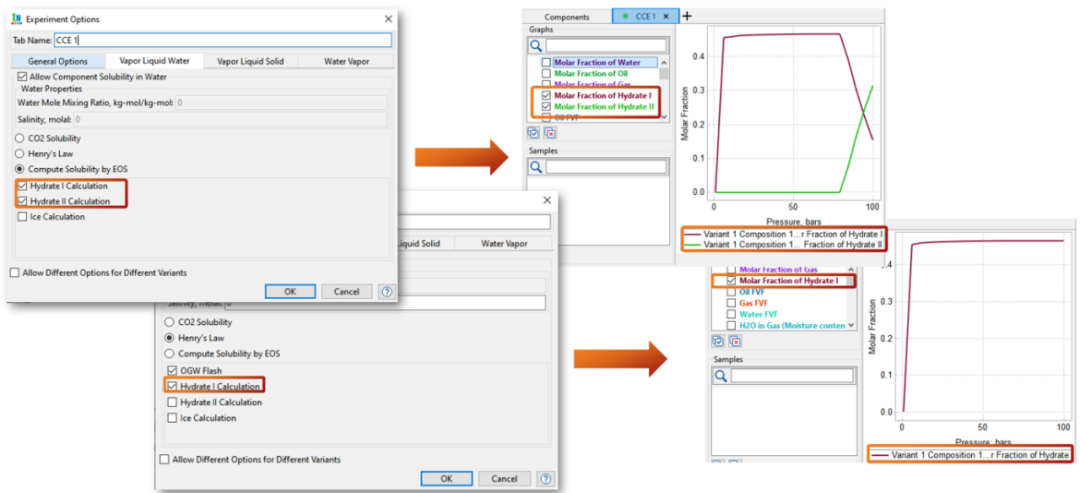The height and width of the screenshot is (493, 1080).
Task: Toggle the OGW Flash checkbox
Action: point(172,370)
